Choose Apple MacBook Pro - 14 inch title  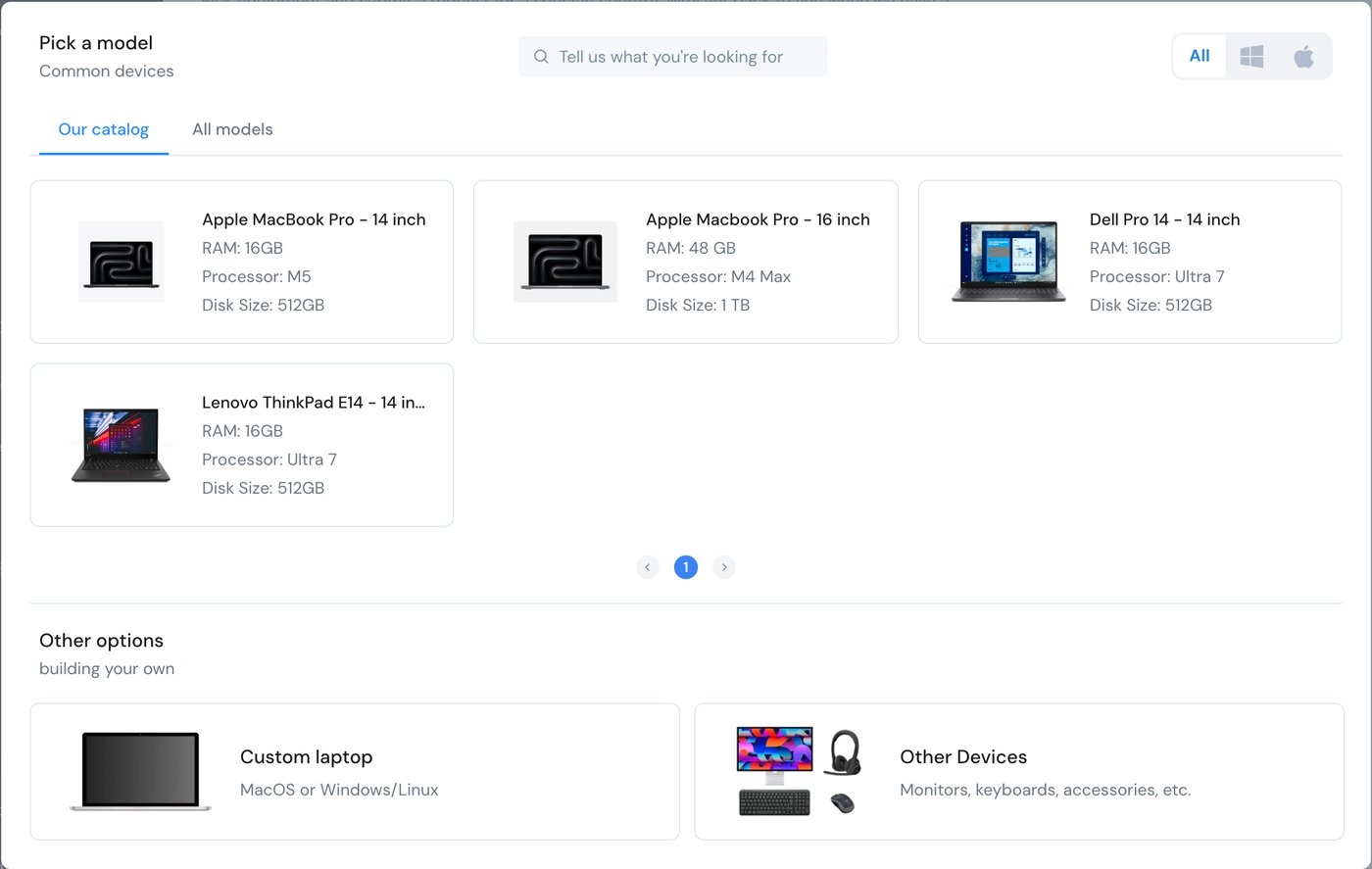[x=314, y=219]
